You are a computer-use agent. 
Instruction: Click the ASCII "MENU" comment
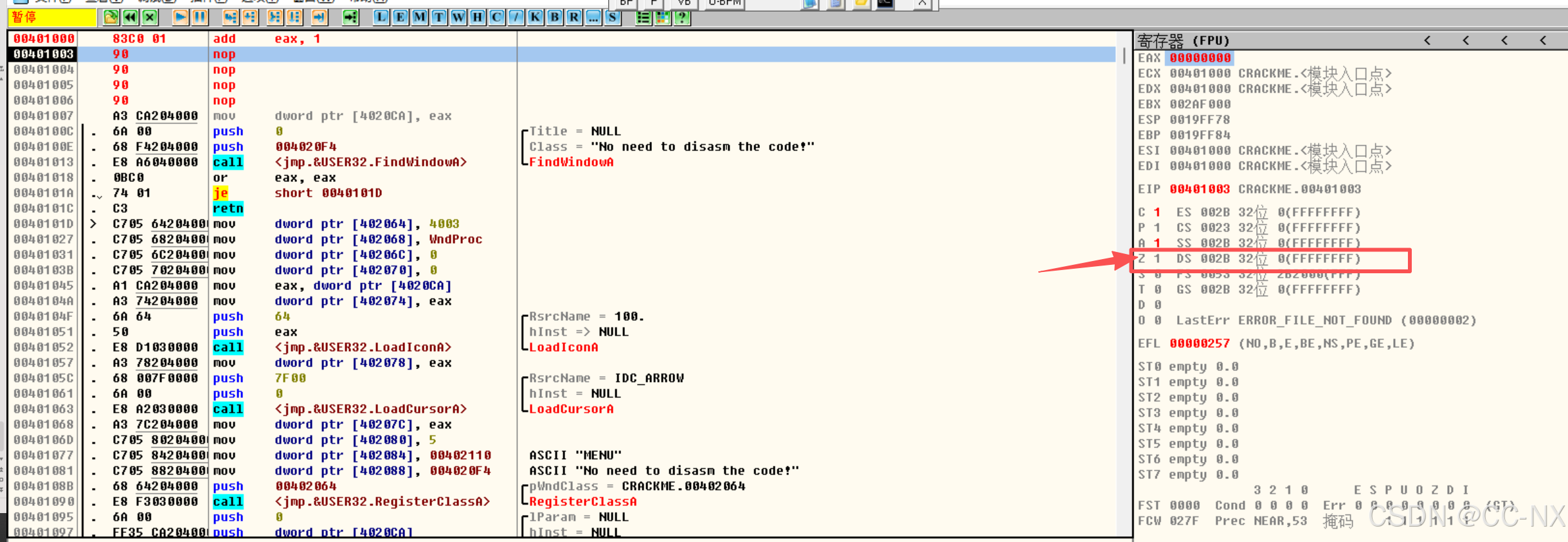575,455
